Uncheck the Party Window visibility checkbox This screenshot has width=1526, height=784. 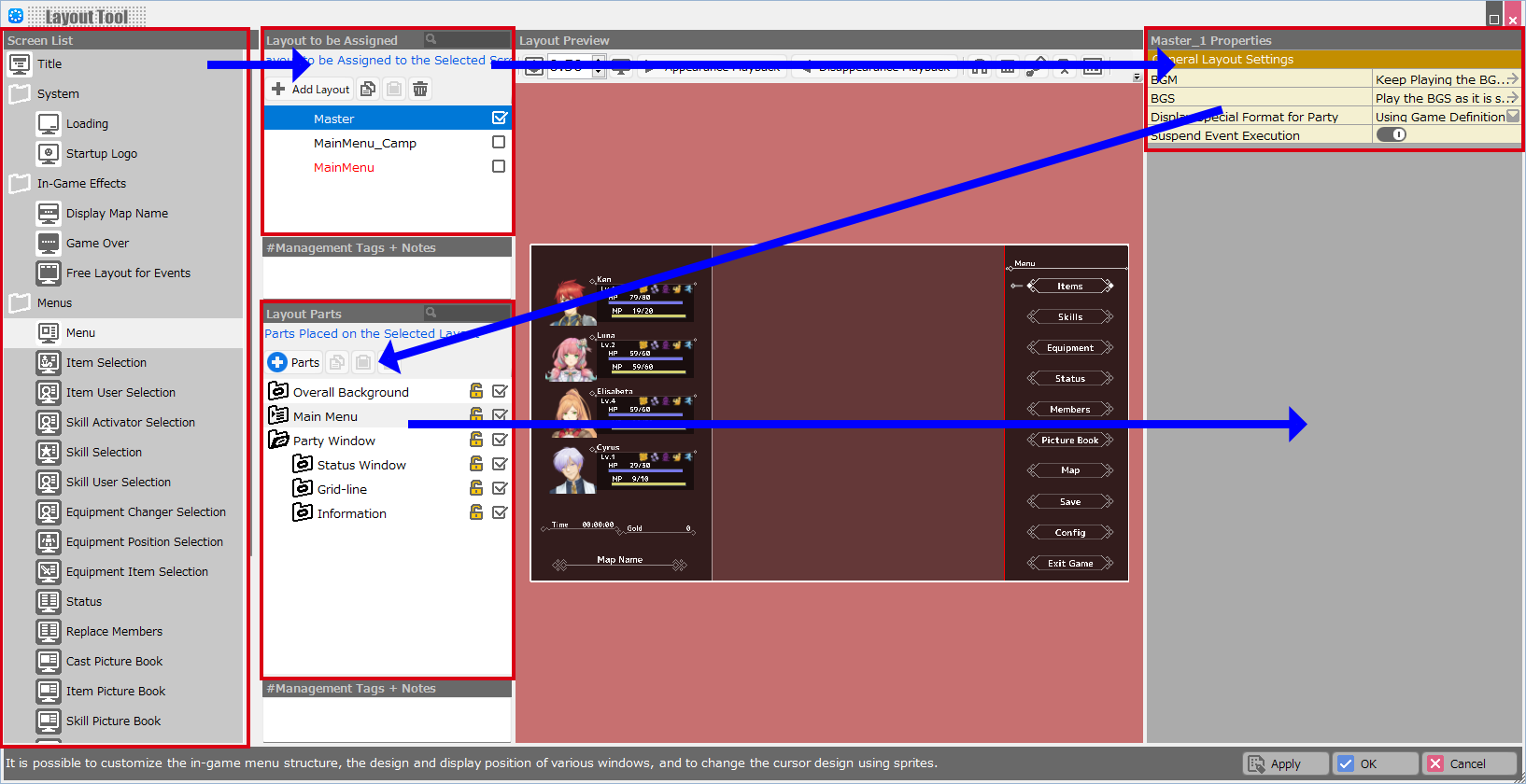(500, 440)
